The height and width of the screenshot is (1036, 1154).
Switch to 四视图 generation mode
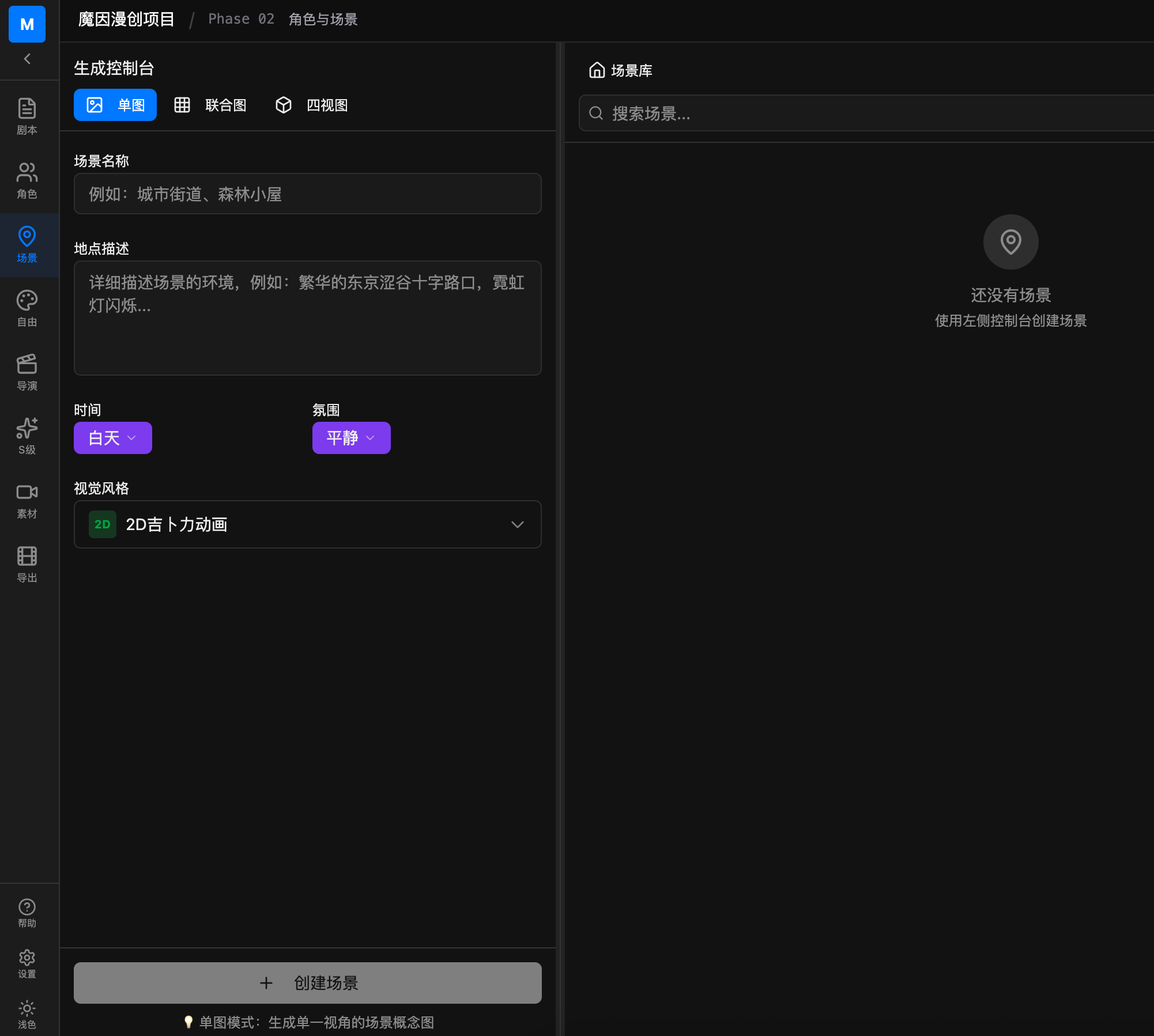312,105
